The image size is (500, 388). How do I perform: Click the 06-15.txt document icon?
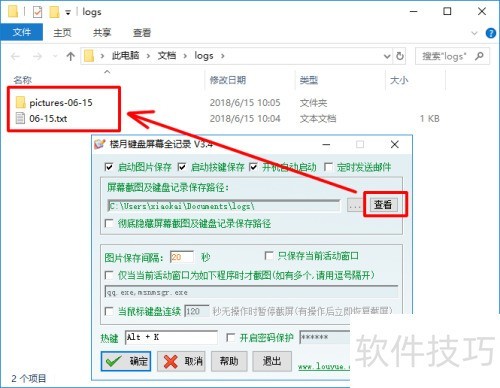coord(20,118)
